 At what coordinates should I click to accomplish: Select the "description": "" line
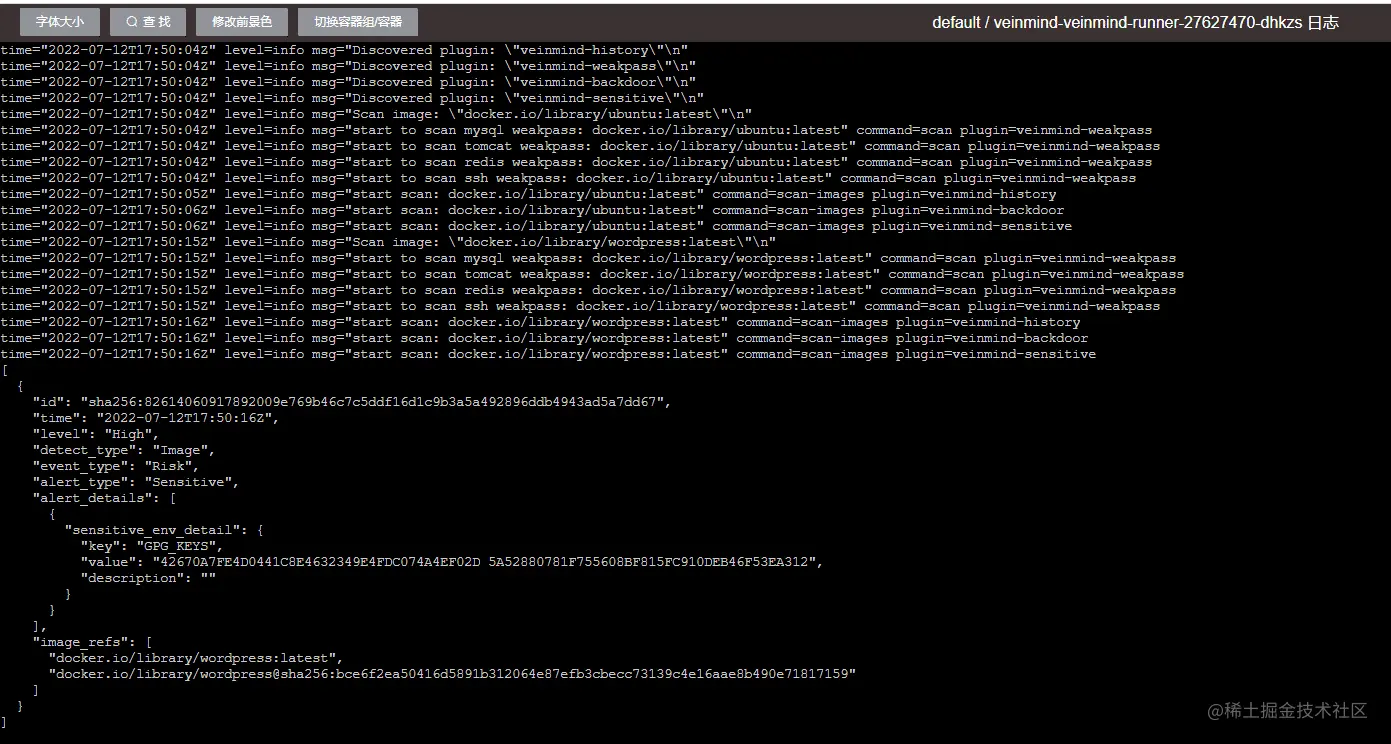click(148, 578)
